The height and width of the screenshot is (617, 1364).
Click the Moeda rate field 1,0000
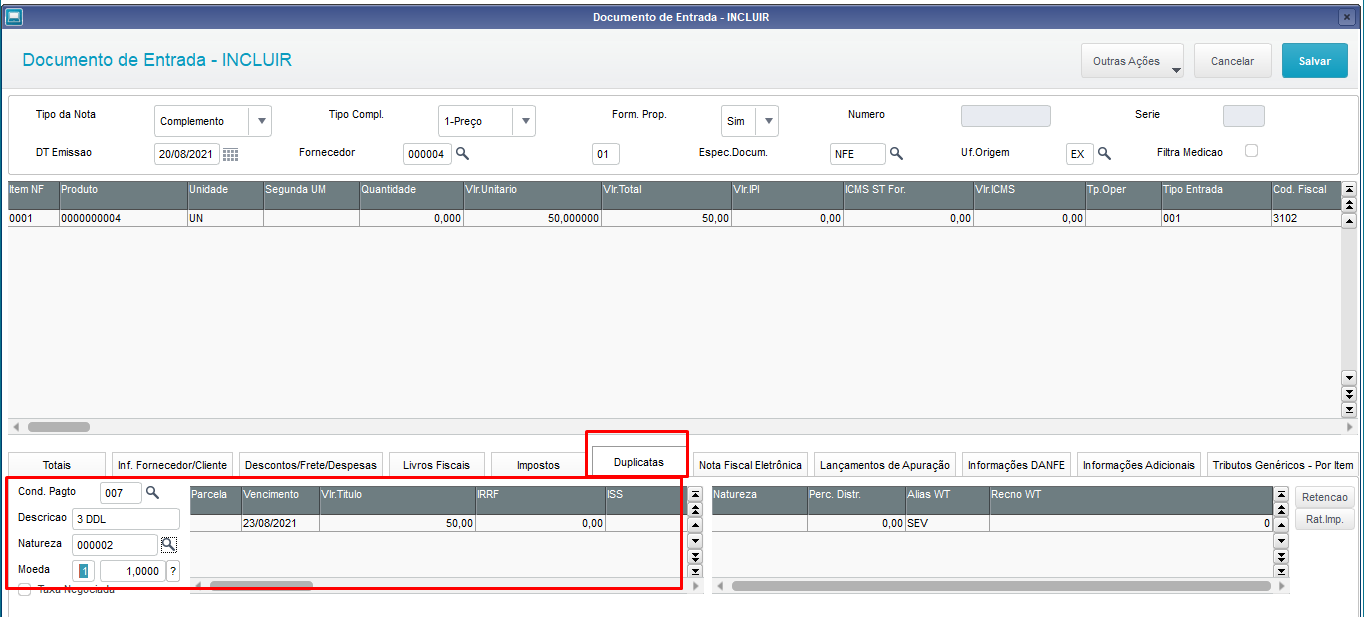[132, 571]
